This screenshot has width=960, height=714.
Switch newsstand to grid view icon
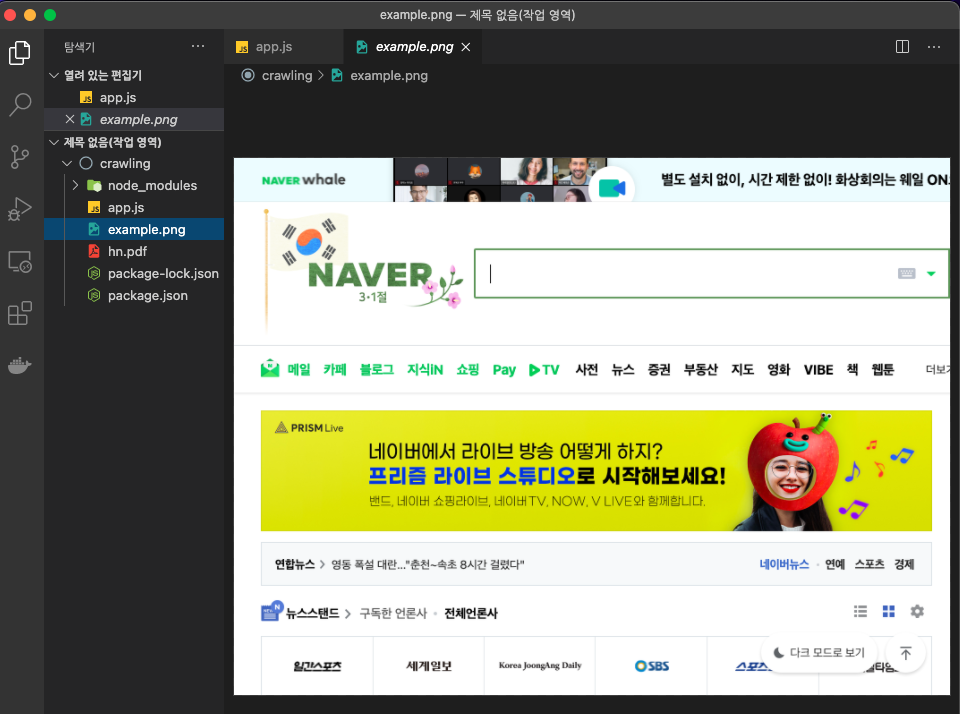[888, 611]
